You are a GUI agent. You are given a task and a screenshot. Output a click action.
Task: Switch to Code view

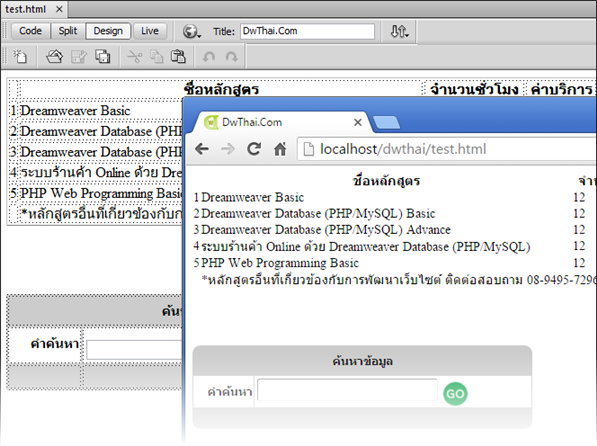click(30, 31)
